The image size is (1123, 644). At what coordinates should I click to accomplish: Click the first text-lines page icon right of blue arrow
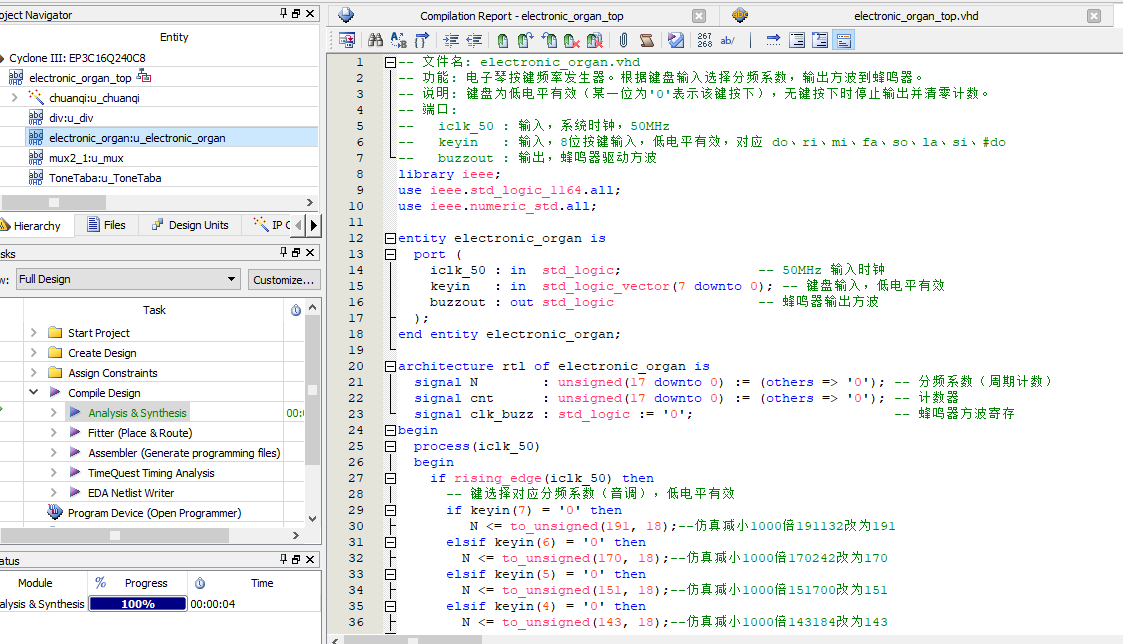click(x=796, y=40)
